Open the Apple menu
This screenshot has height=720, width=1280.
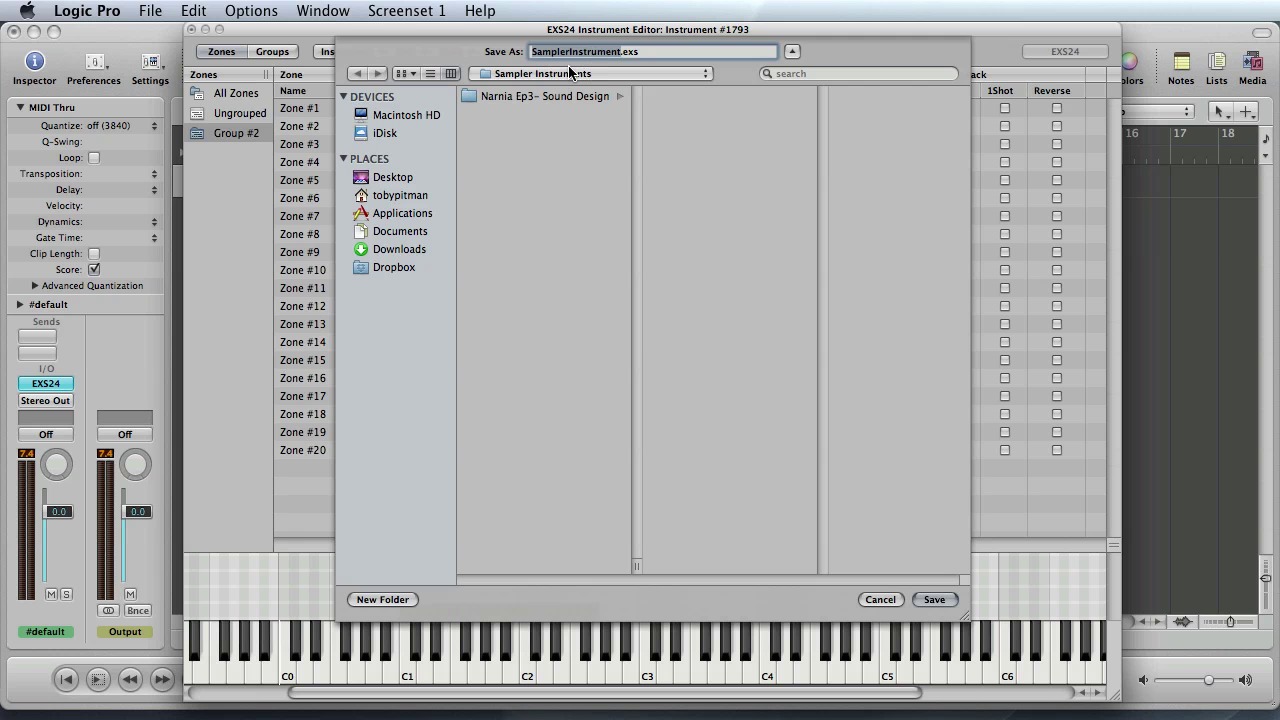click(27, 10)
